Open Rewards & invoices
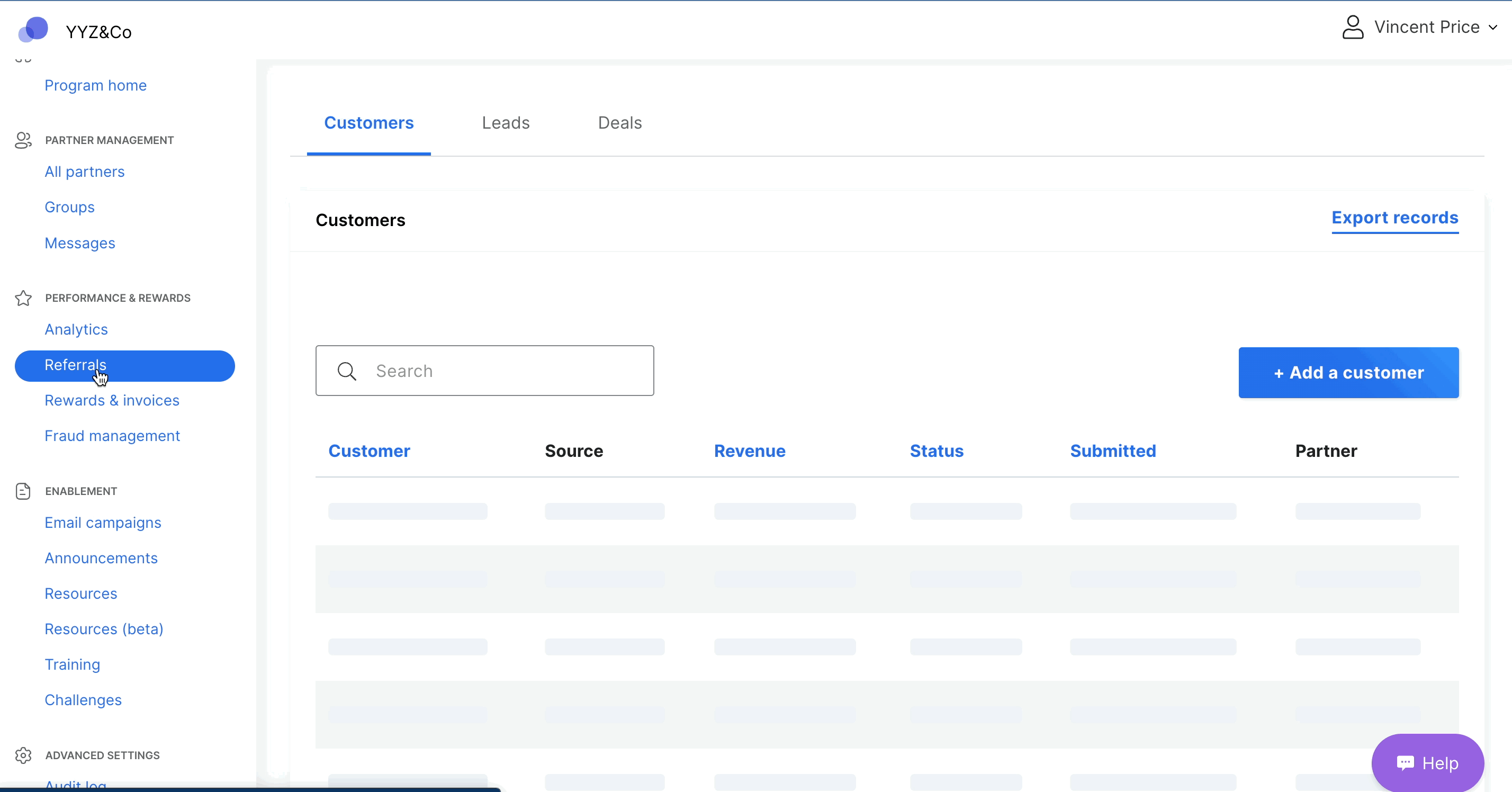Image resolution: width=1512 pixels, height=792 pixels. click(112, 400)
